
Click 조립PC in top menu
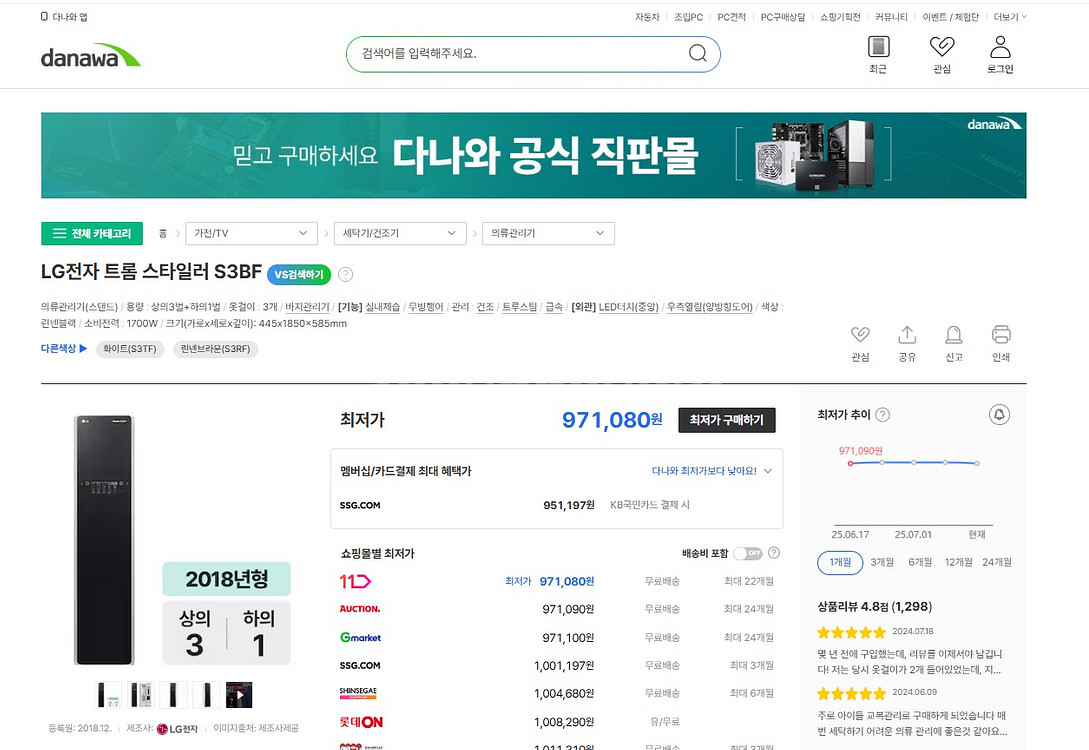(689, 17)
